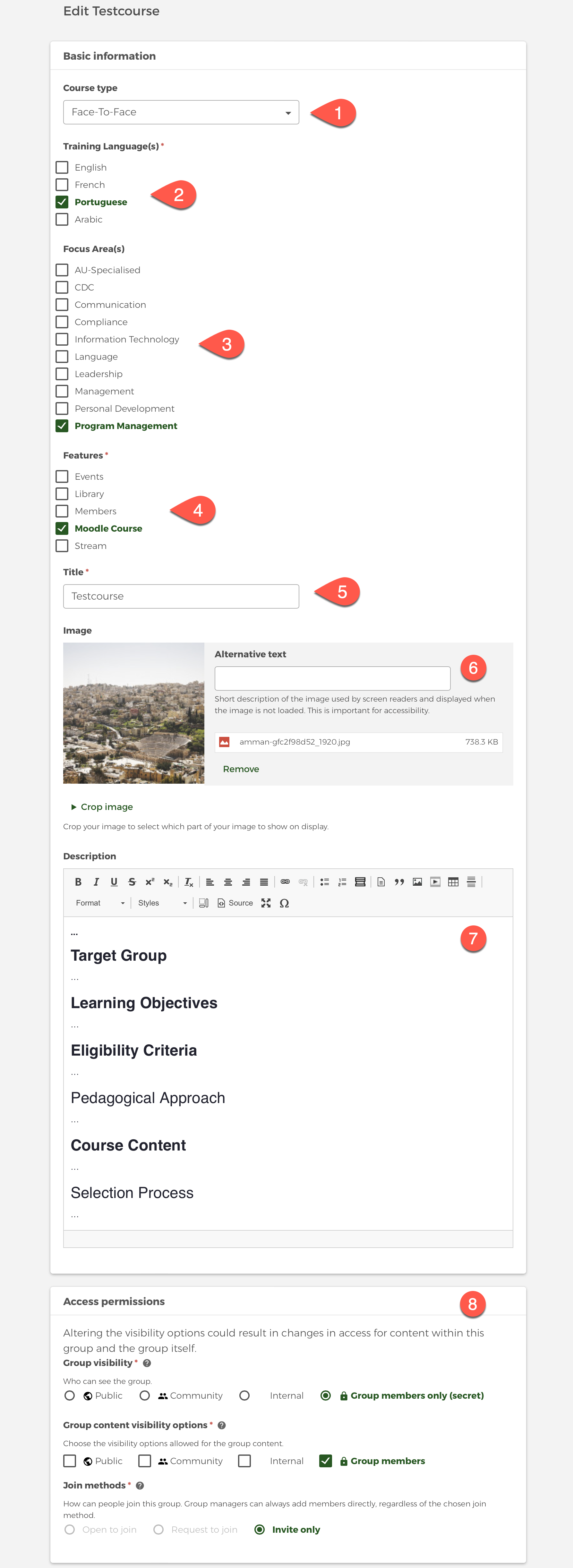The width and height of the screenshot is (573, 1568).
Task: Apply italic formatting in Description editor
Action: click(x=96, y=882)
